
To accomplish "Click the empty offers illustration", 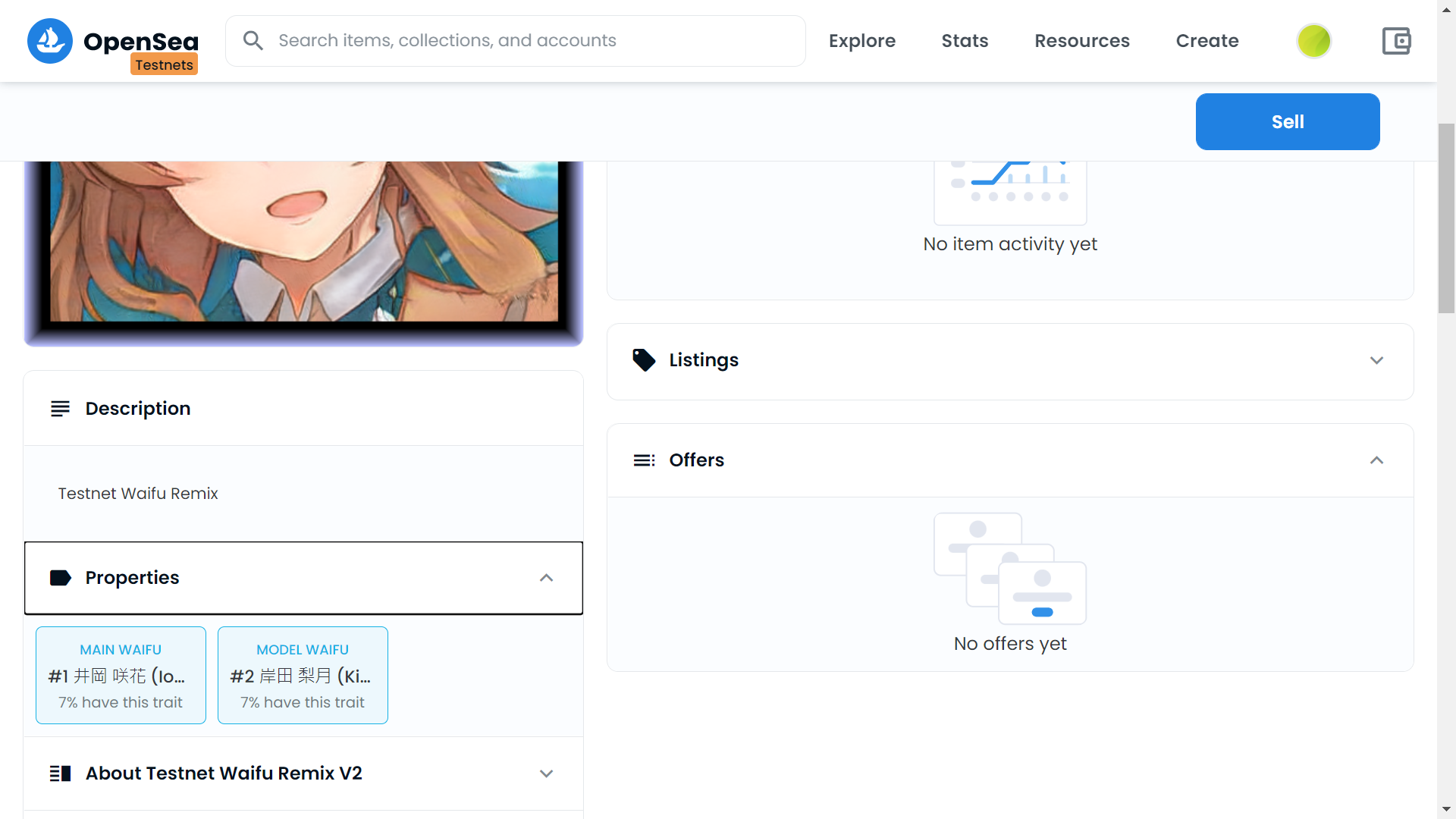I will 1010,569.
